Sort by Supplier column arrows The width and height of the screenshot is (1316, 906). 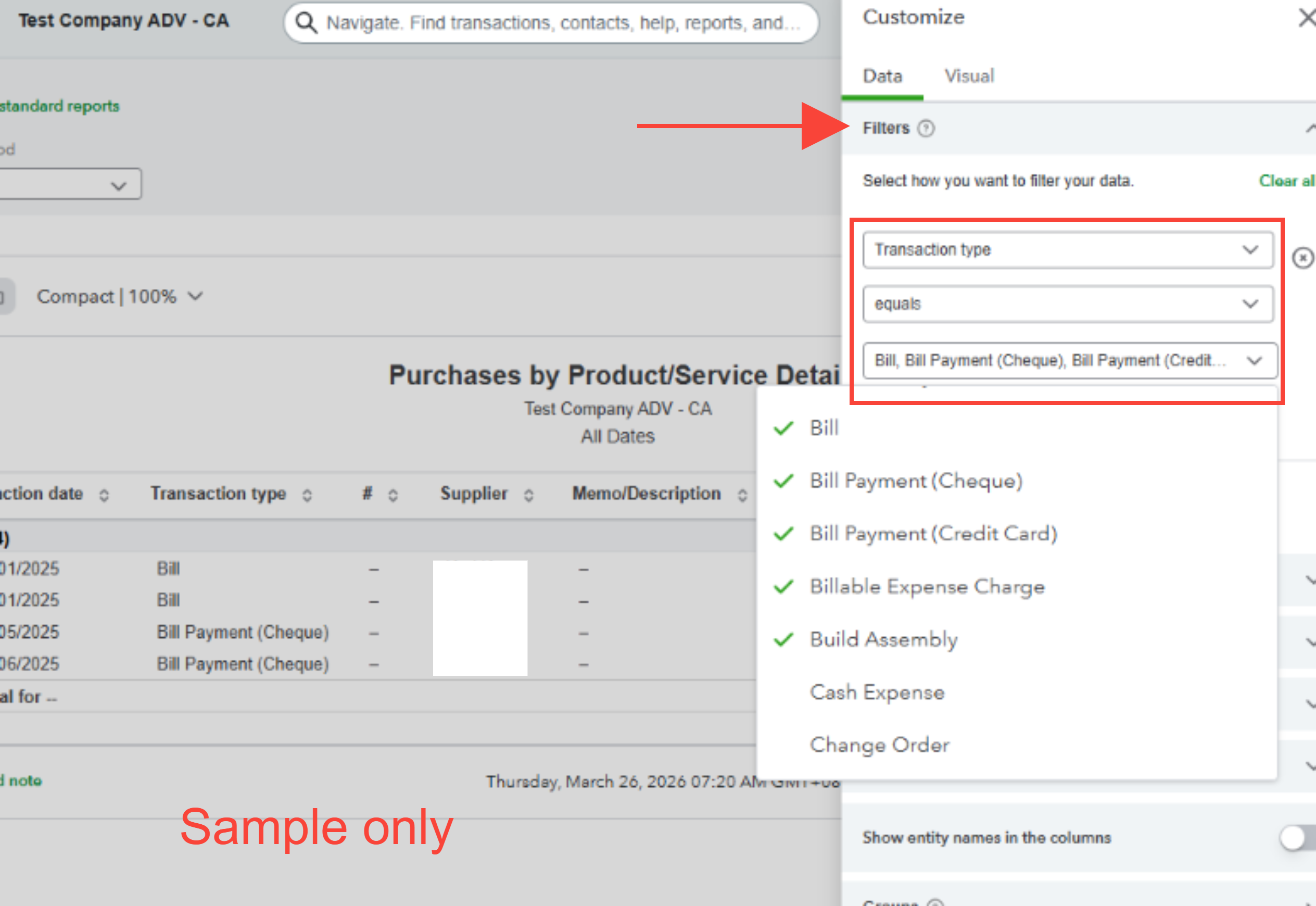pyautogui.click(x=528, y=495)
